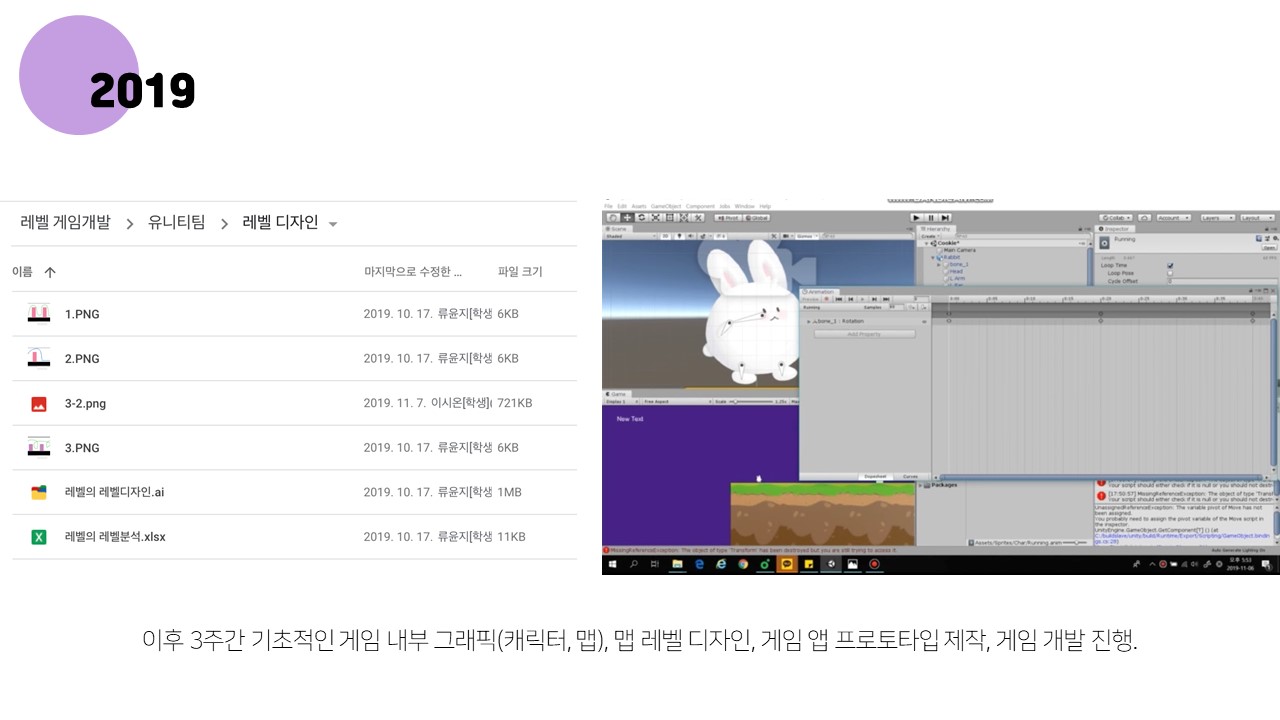Jump to first keyframe in Animation window
This screenshot has height=720, width=1280.
[x=839, y=299]
